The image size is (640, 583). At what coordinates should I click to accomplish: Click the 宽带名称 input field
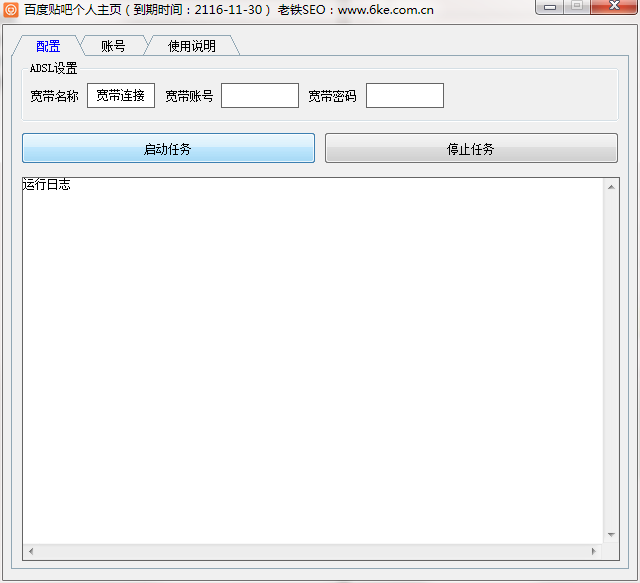121,96
